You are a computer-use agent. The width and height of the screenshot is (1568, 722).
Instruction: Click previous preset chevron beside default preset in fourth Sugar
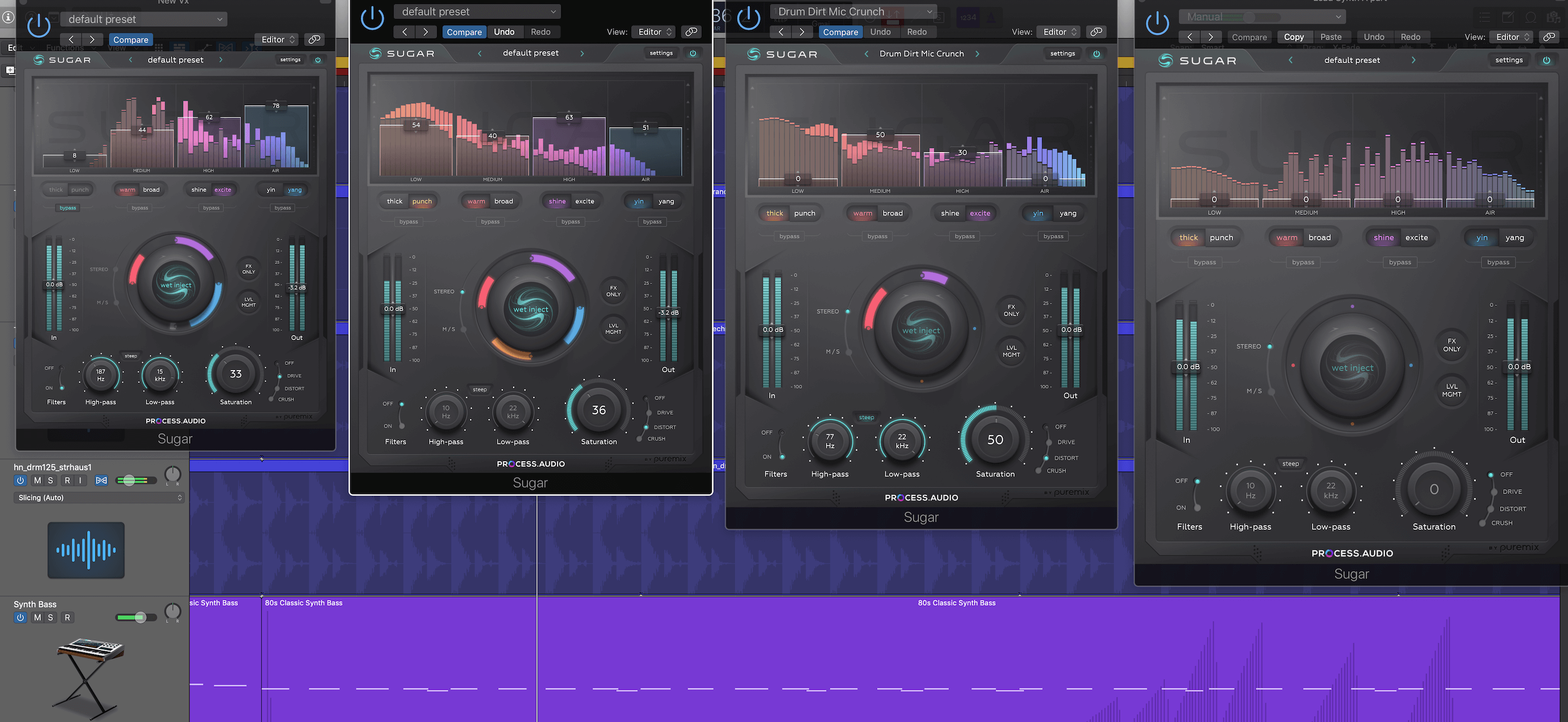[1290, 60]
